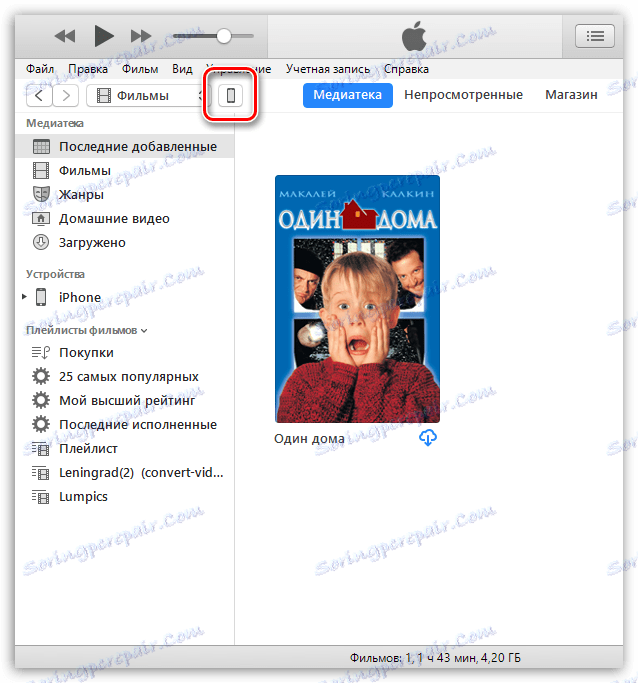This screenshot has width=638, height=683.
Task: Click the playlist icon beside Leningrad(2)
Action: [x=41, y=473]
